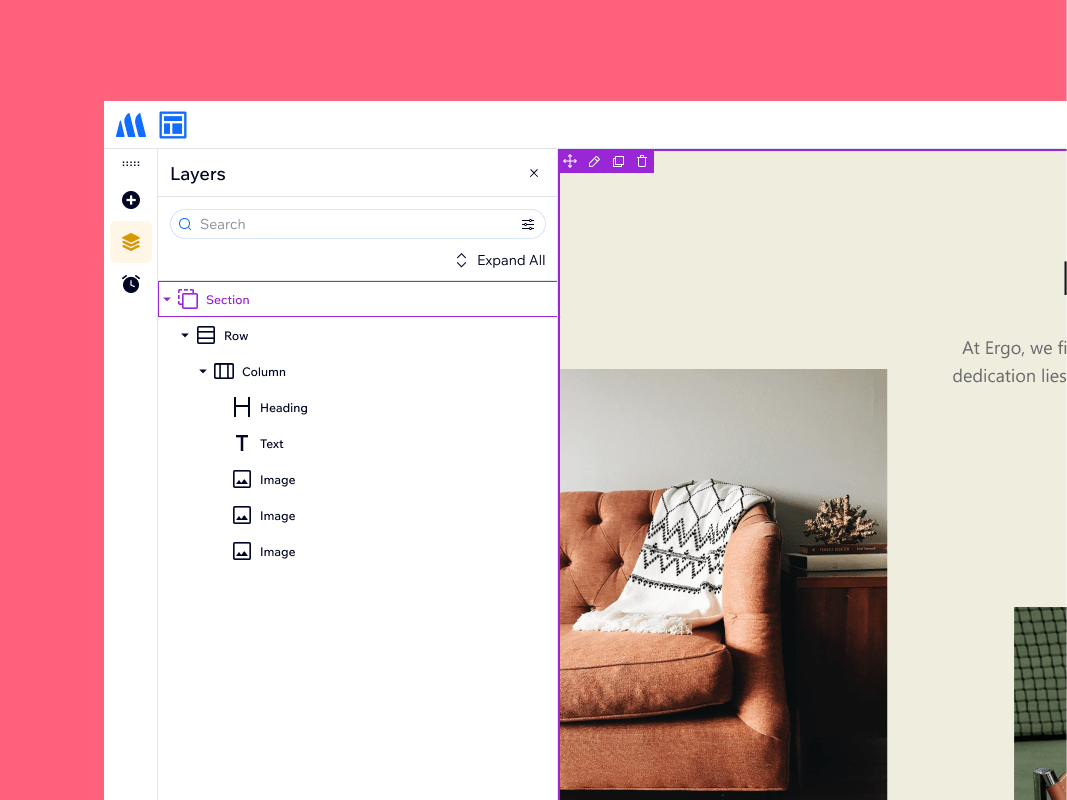This screenshot has width=1067, height=800.
Task: Collapse the Column layer arrow
Action: [x=203, y=372]
